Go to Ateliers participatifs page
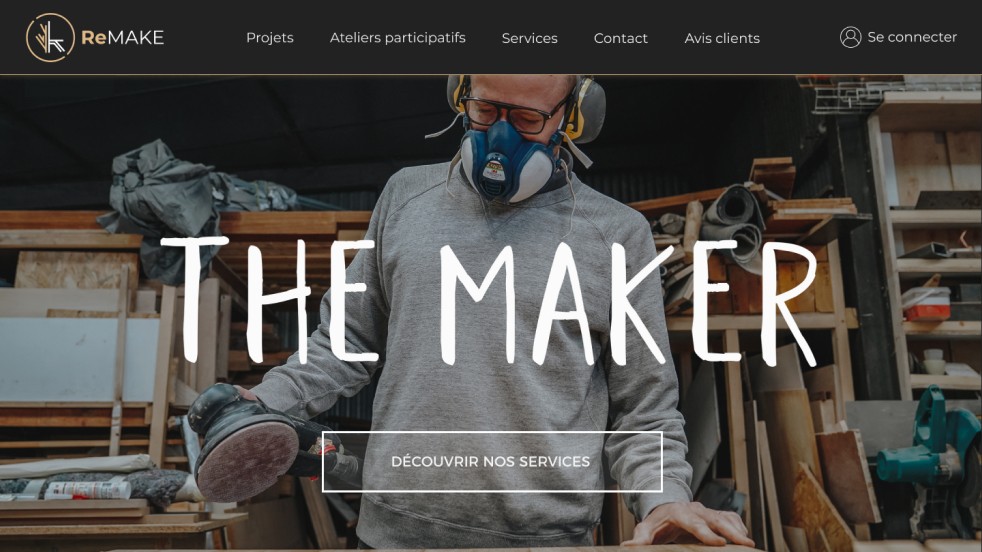Viewport: 982px width, 552px height. coord(398,38)
